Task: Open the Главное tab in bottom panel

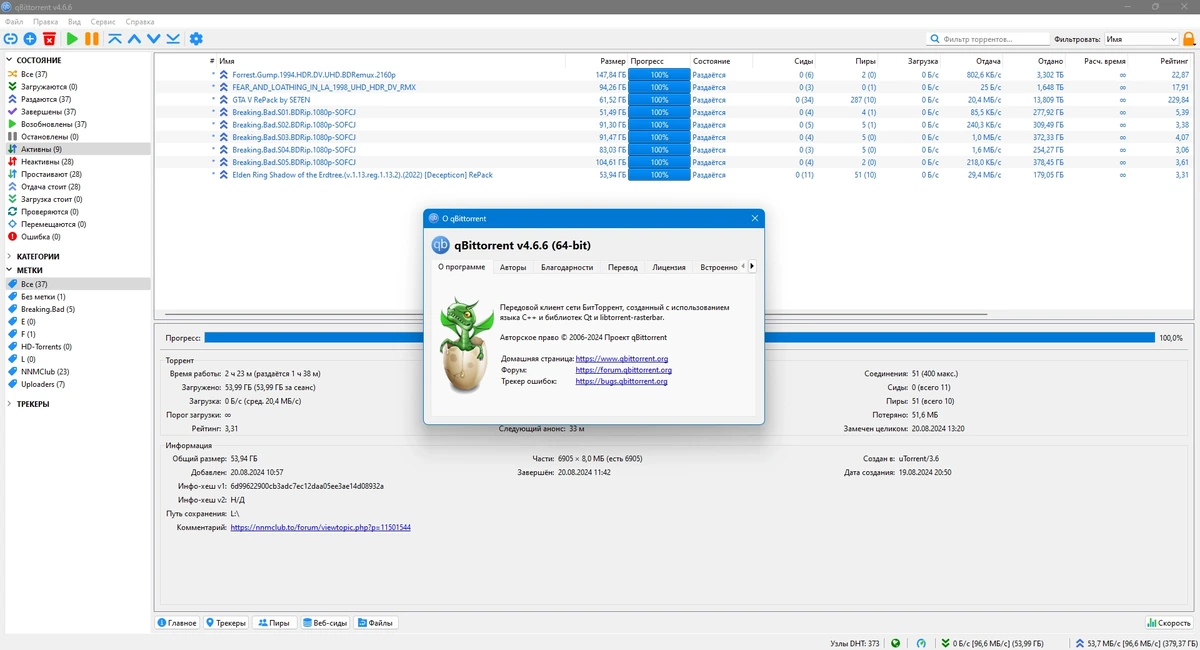Action: (177, 623)
